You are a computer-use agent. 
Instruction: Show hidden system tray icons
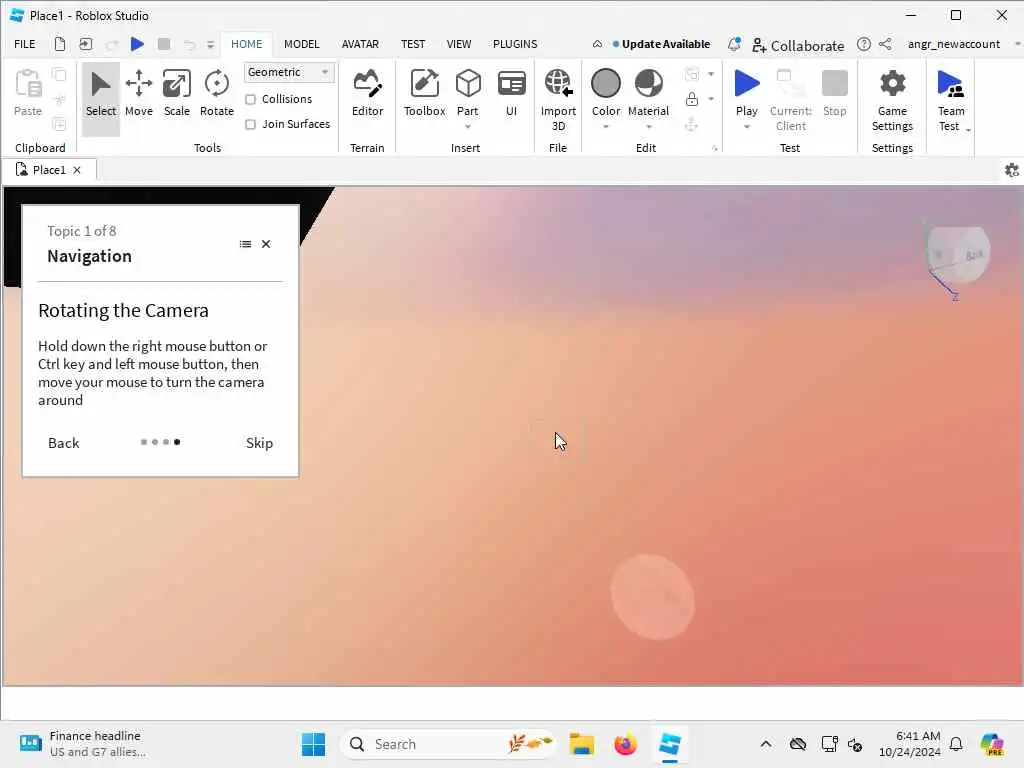765,744
